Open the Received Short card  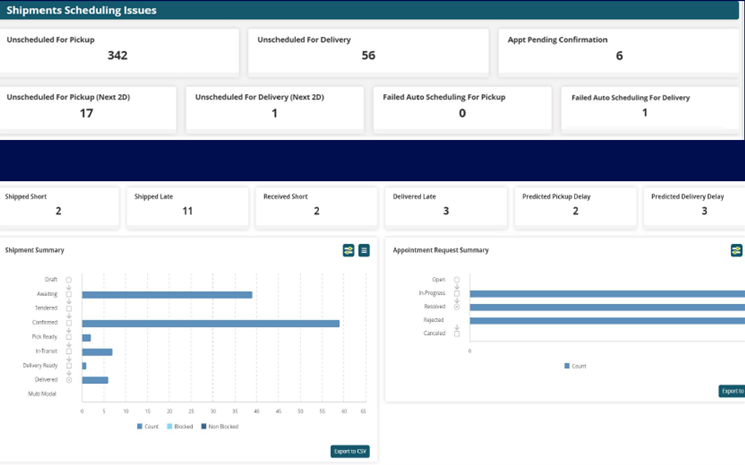316,207
